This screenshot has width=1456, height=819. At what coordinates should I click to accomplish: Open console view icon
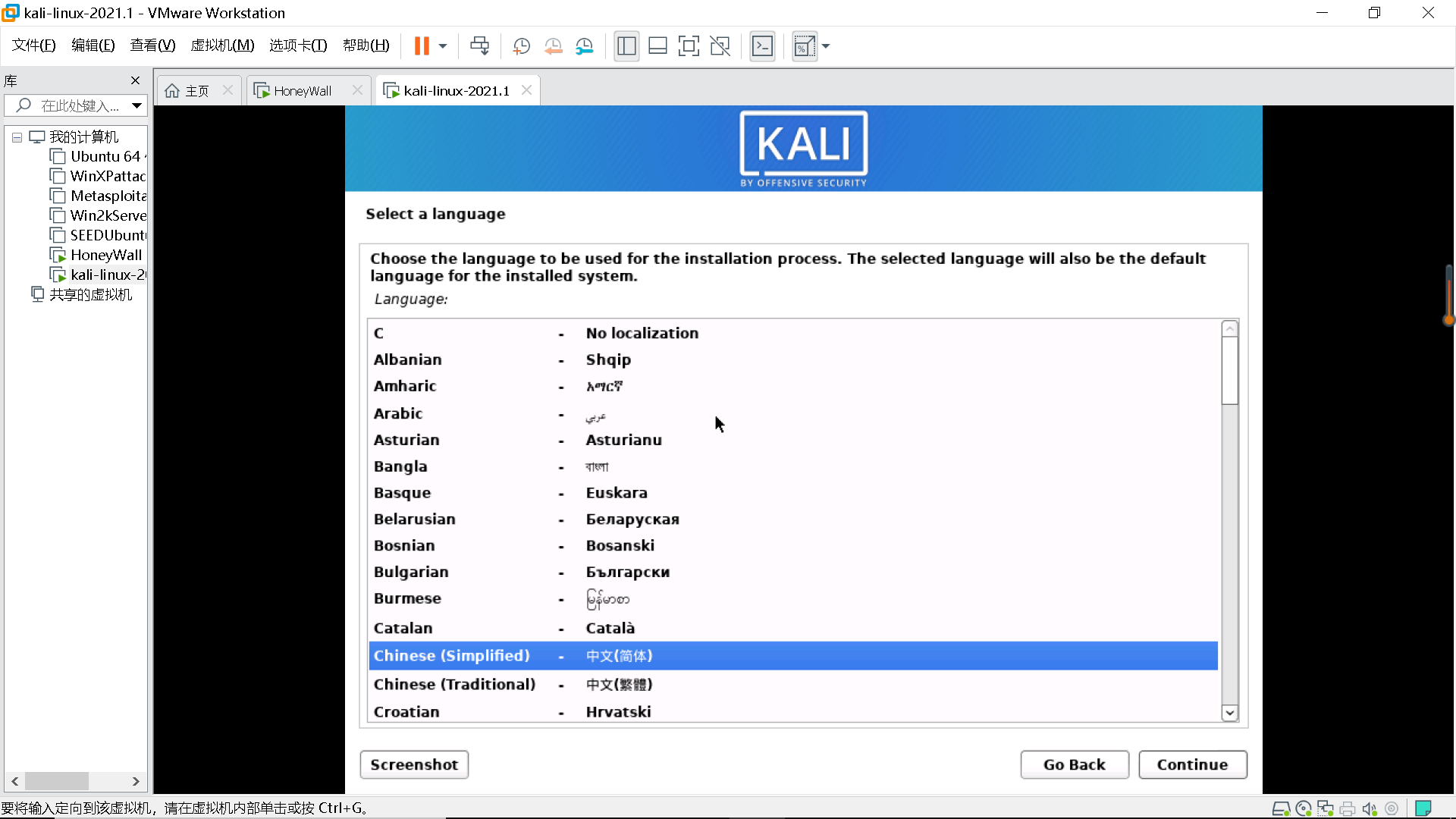click(x=762, y=46)
